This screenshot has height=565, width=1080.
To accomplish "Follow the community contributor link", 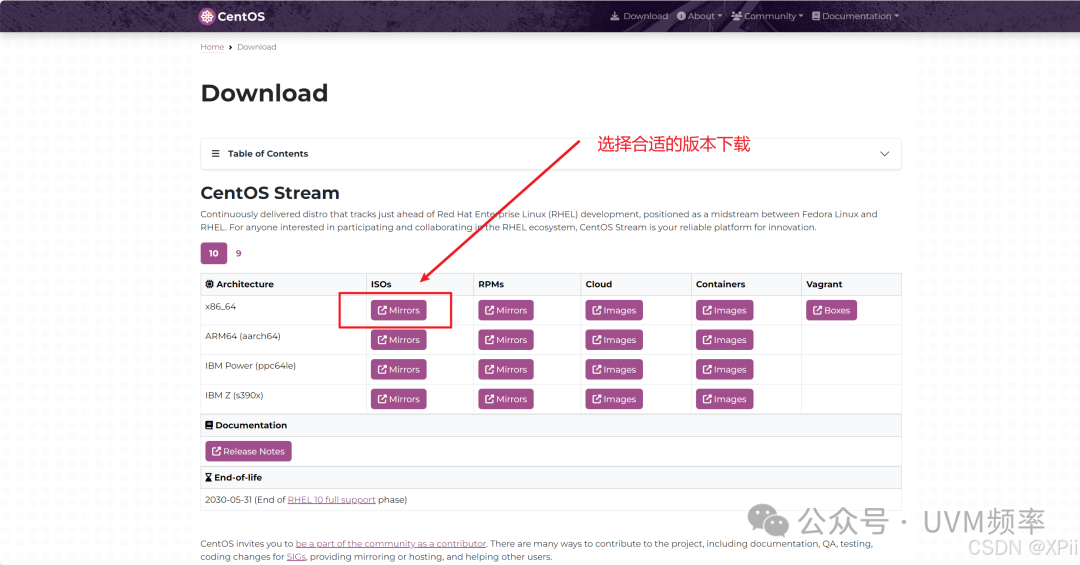I will point(391,544).
